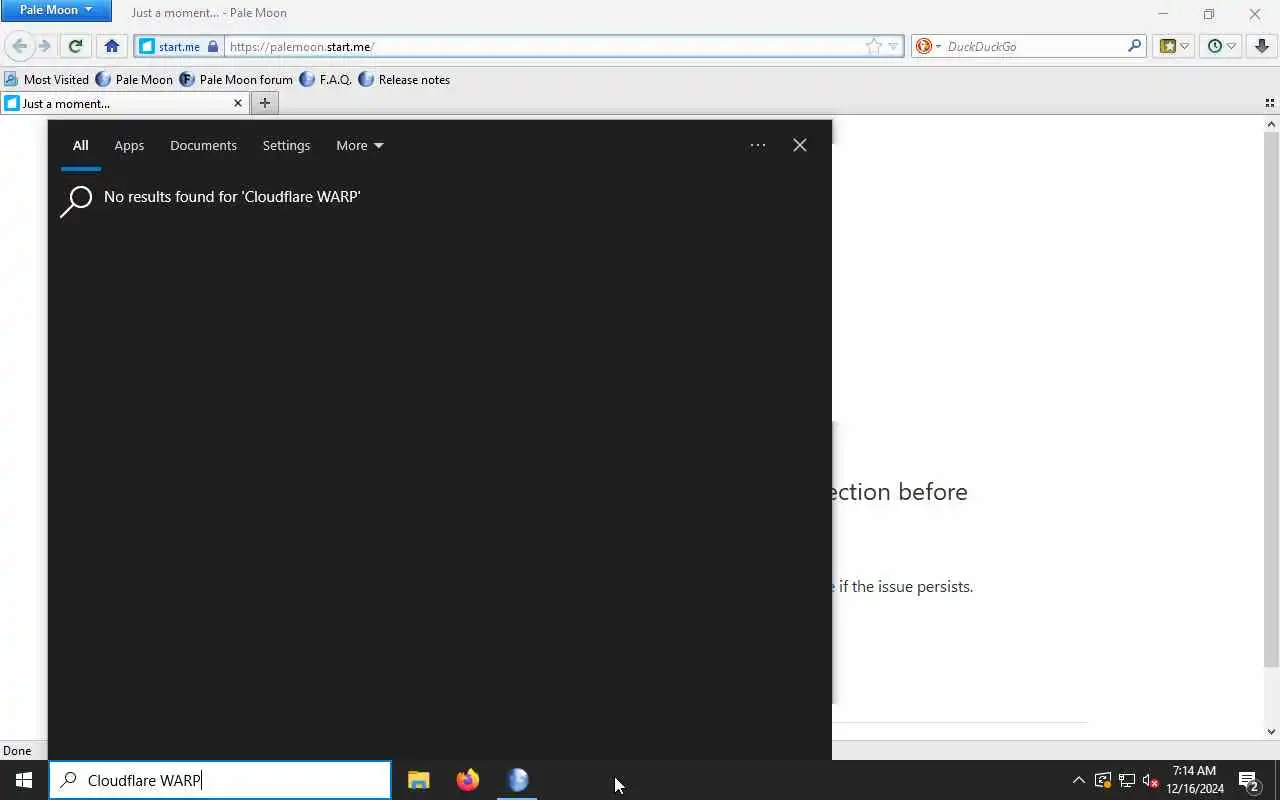This screenshot has height=800, width=1280.
Task: Launch Firefox from the taskbar
Action: click(468, 780)
